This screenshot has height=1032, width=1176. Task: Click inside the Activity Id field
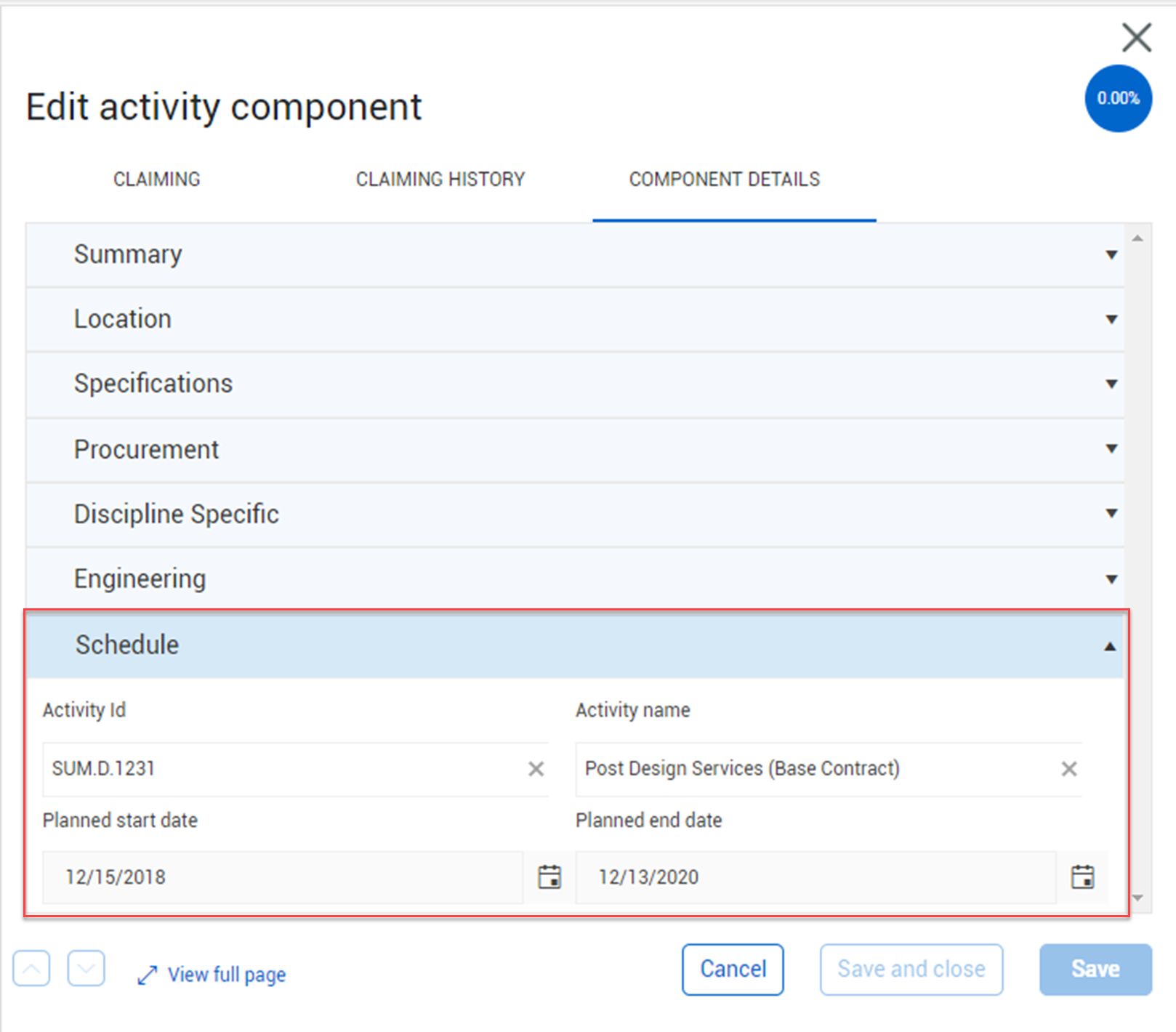pos(254,768)
